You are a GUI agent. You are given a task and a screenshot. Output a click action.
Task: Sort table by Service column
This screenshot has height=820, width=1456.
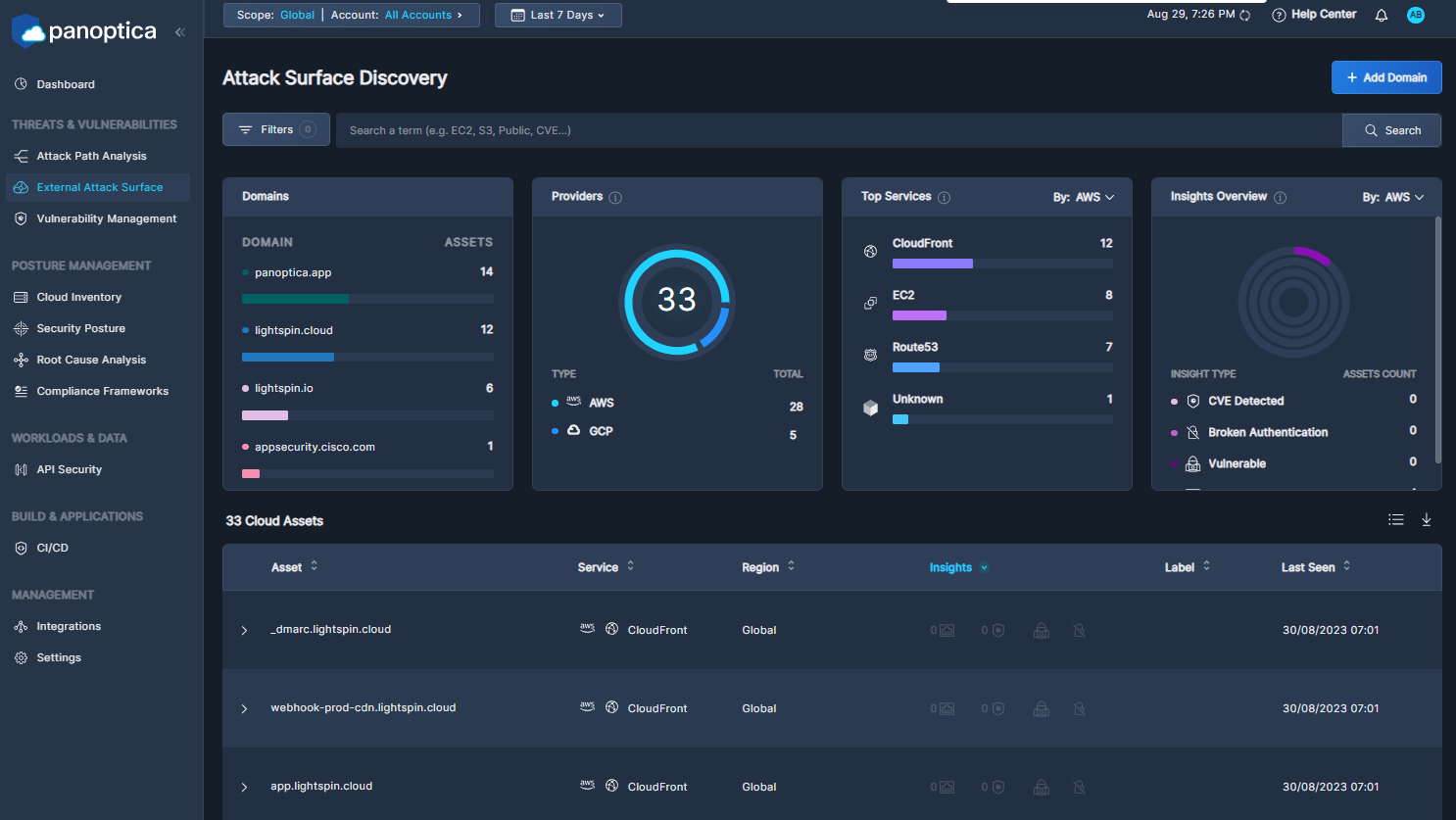(606, 567)
